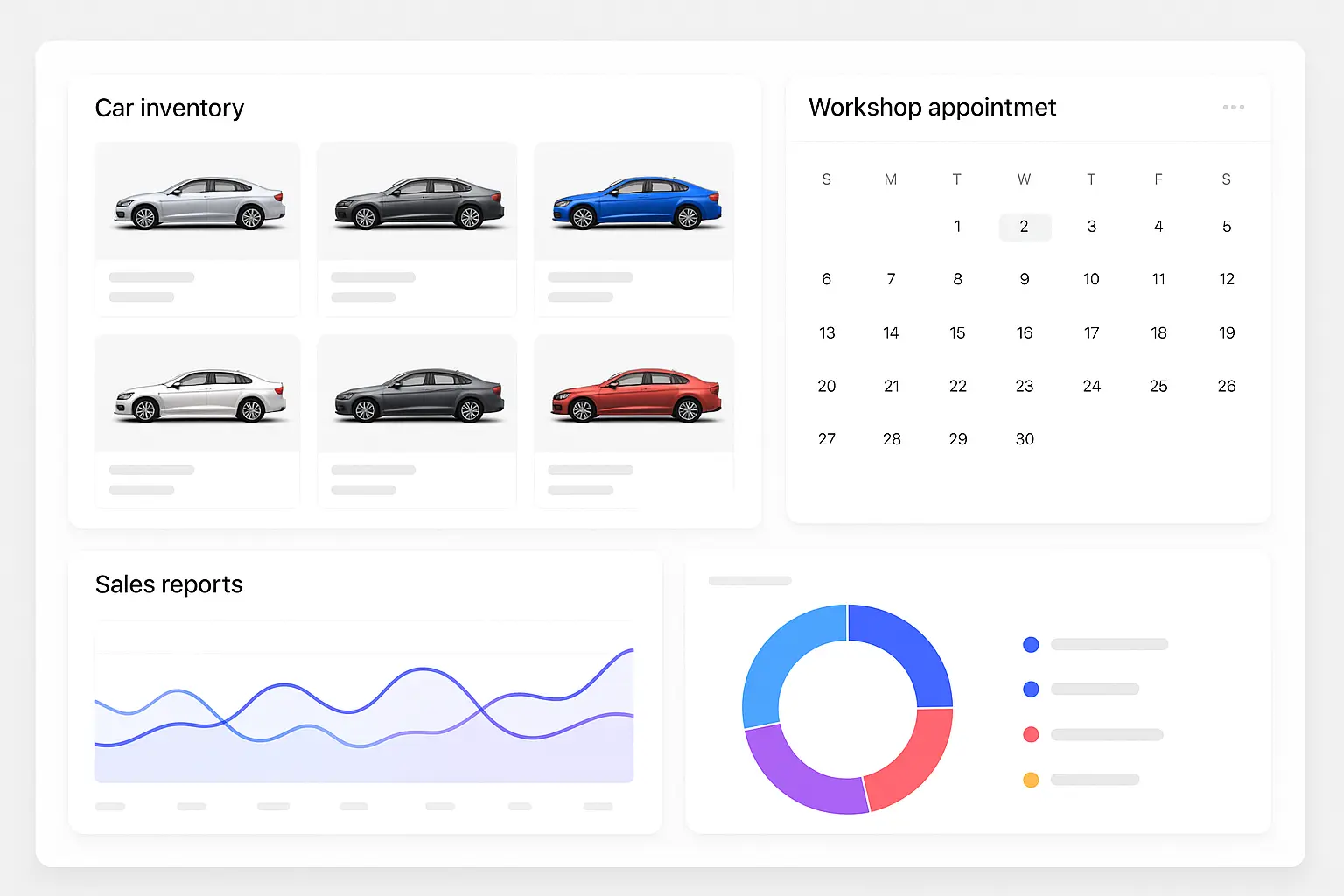The width and height of the screenshot is (1344, 896).
Task: Click the Sales reports heading
Action: pos(169,584)
